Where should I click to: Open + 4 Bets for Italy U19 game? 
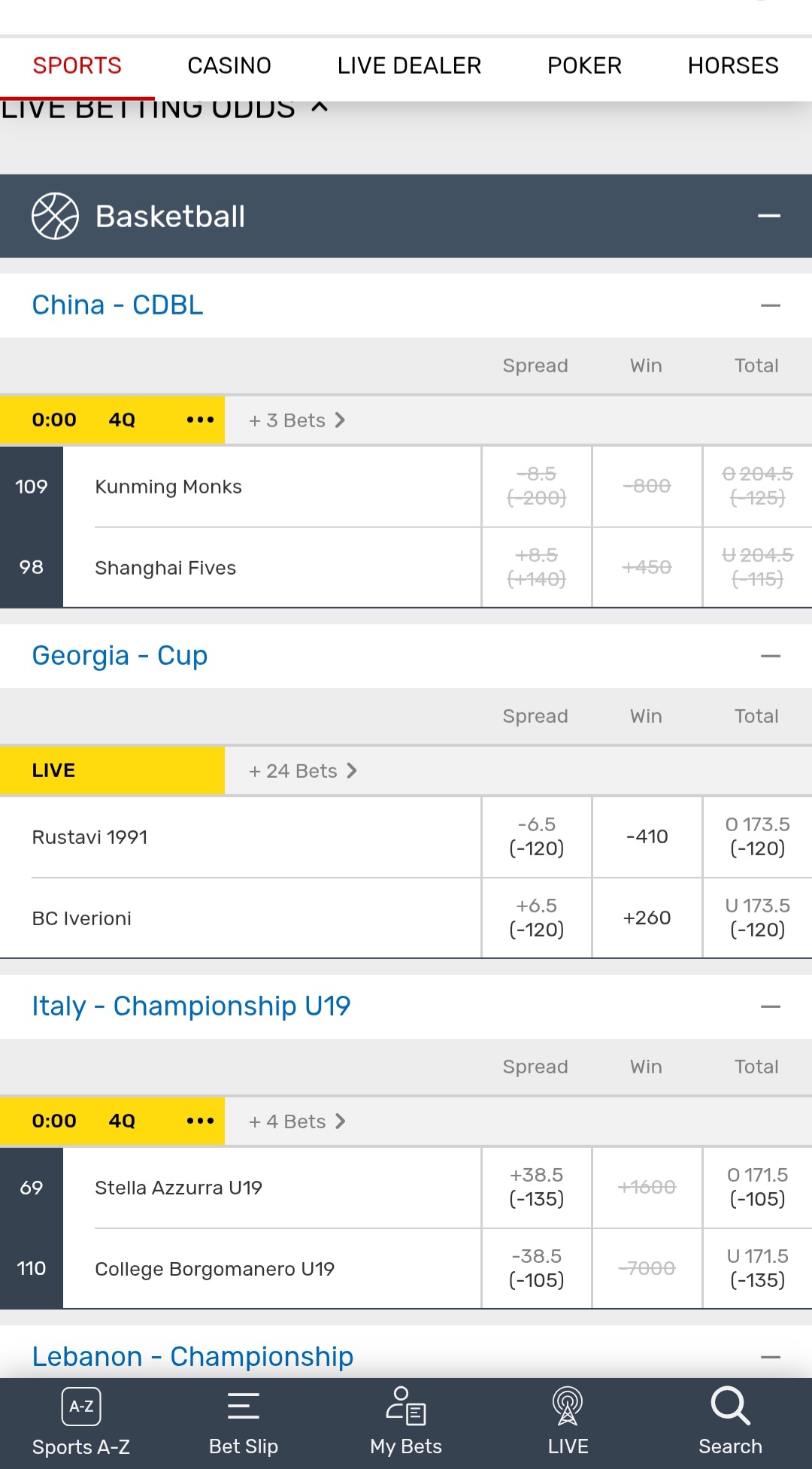coord(297,1121)
